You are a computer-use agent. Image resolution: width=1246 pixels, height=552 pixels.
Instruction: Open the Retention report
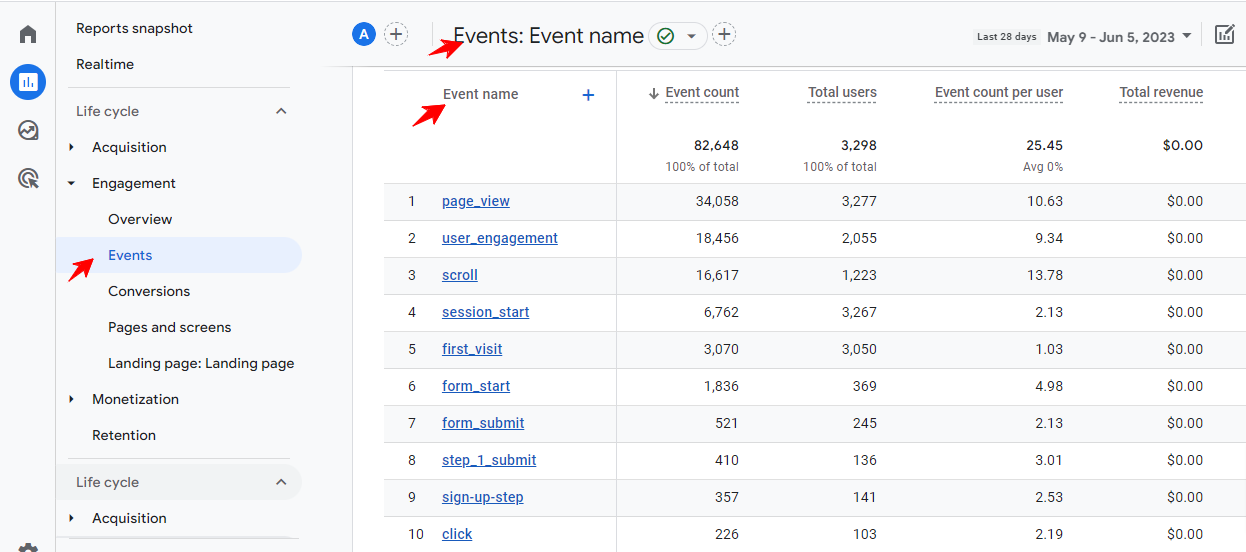coord(124,435)
